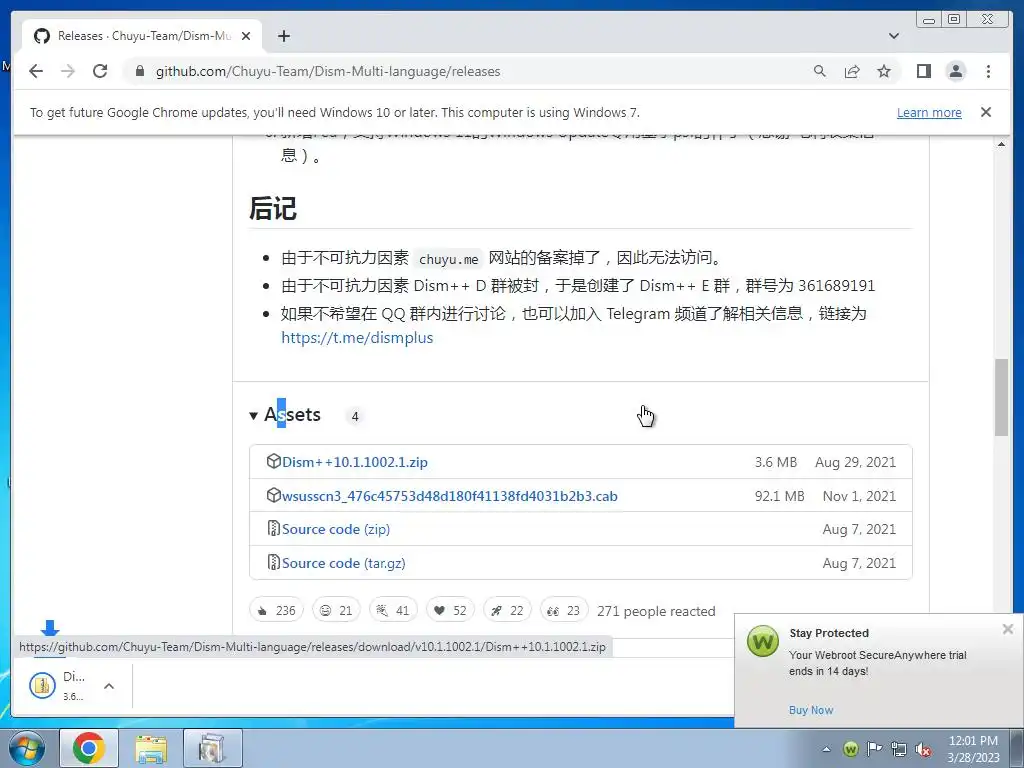Click the 92.1 MB file size
Image resolution: width=1024 pixels, height=768 pixels.
click(x=780, y=496)
